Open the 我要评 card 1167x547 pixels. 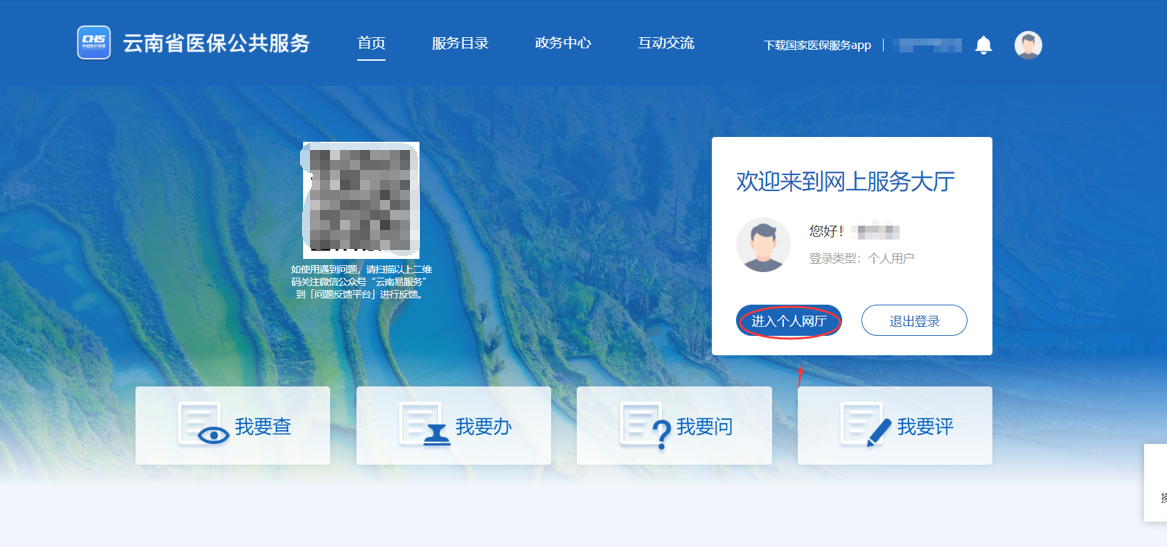click(x=895, y=426)
